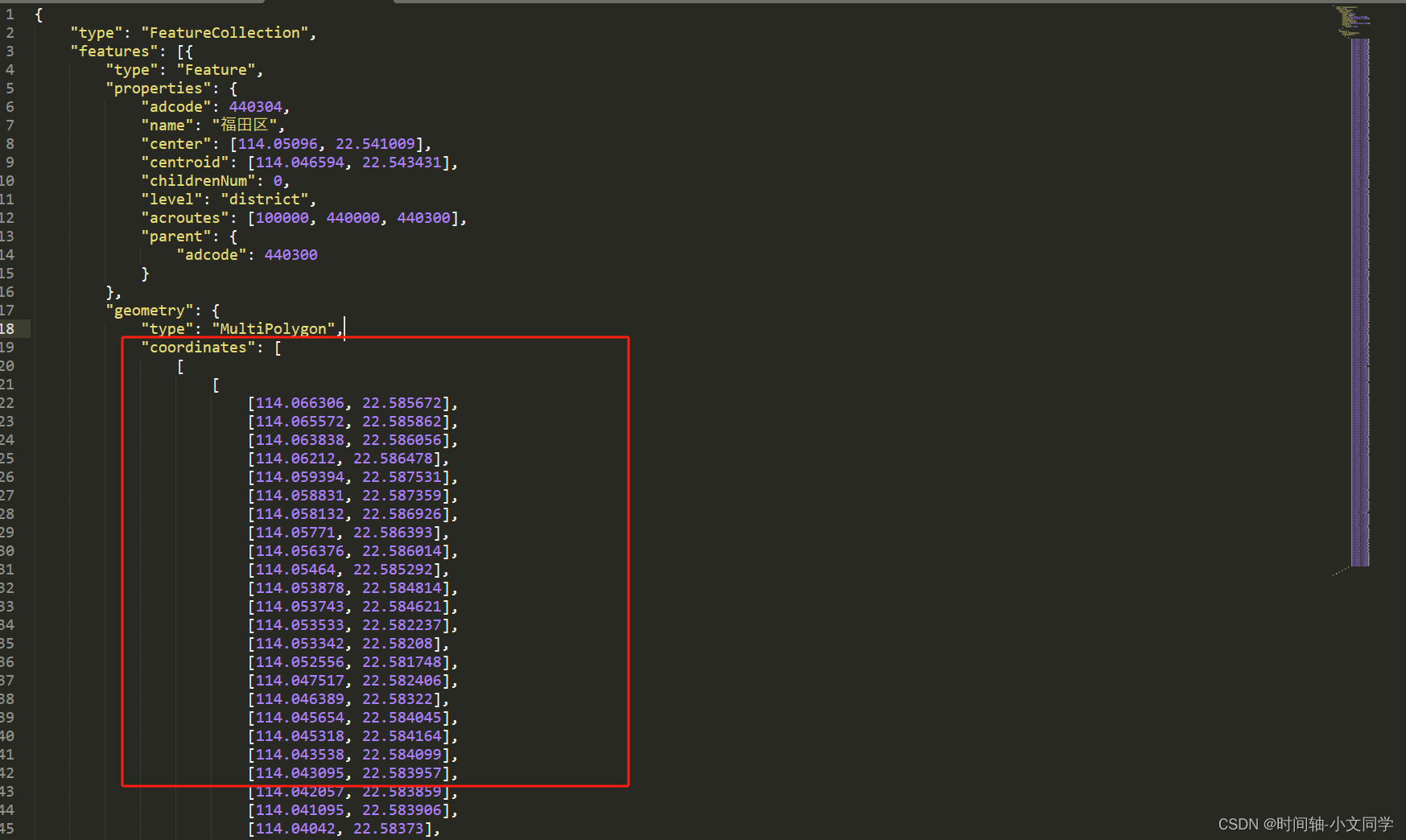Click the adcode value 440304

point(255,107)
